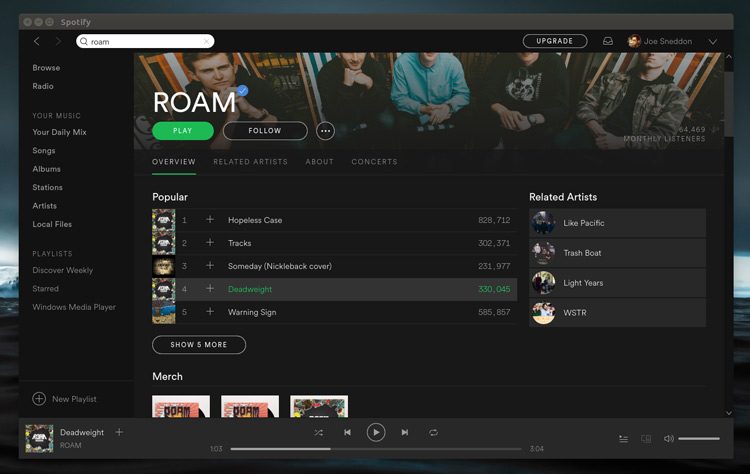Open related artist Like Pacific

pos(617,223)
